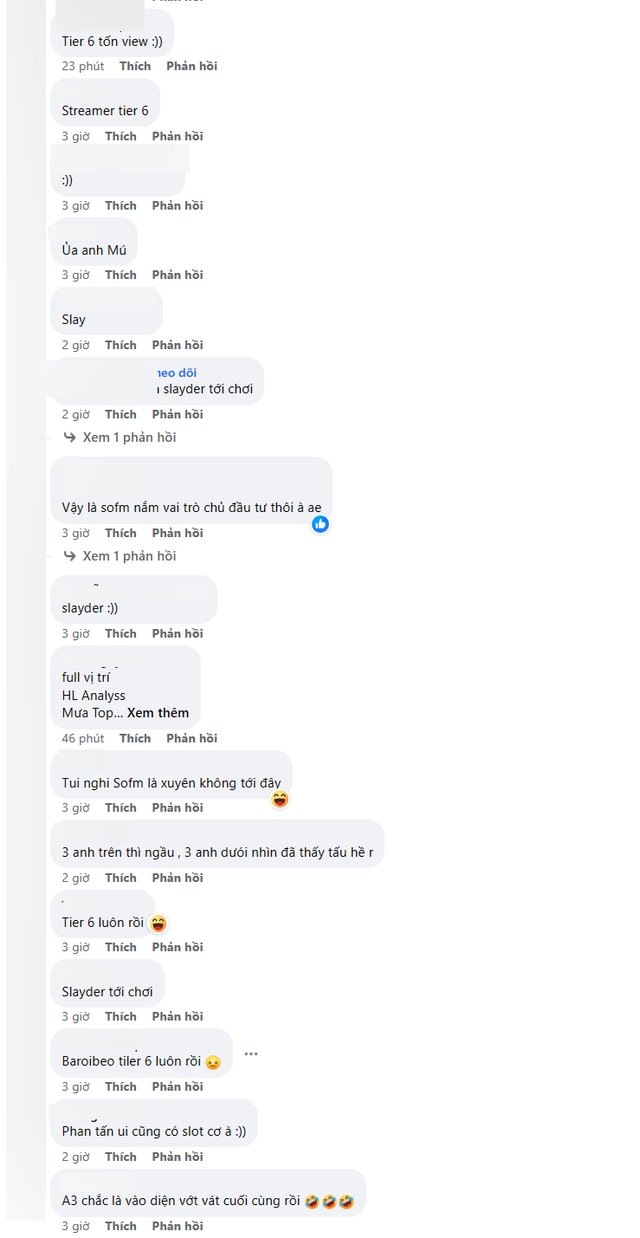Expand 'Xem thêm' on the HL Analyss comment

[158, 713]
